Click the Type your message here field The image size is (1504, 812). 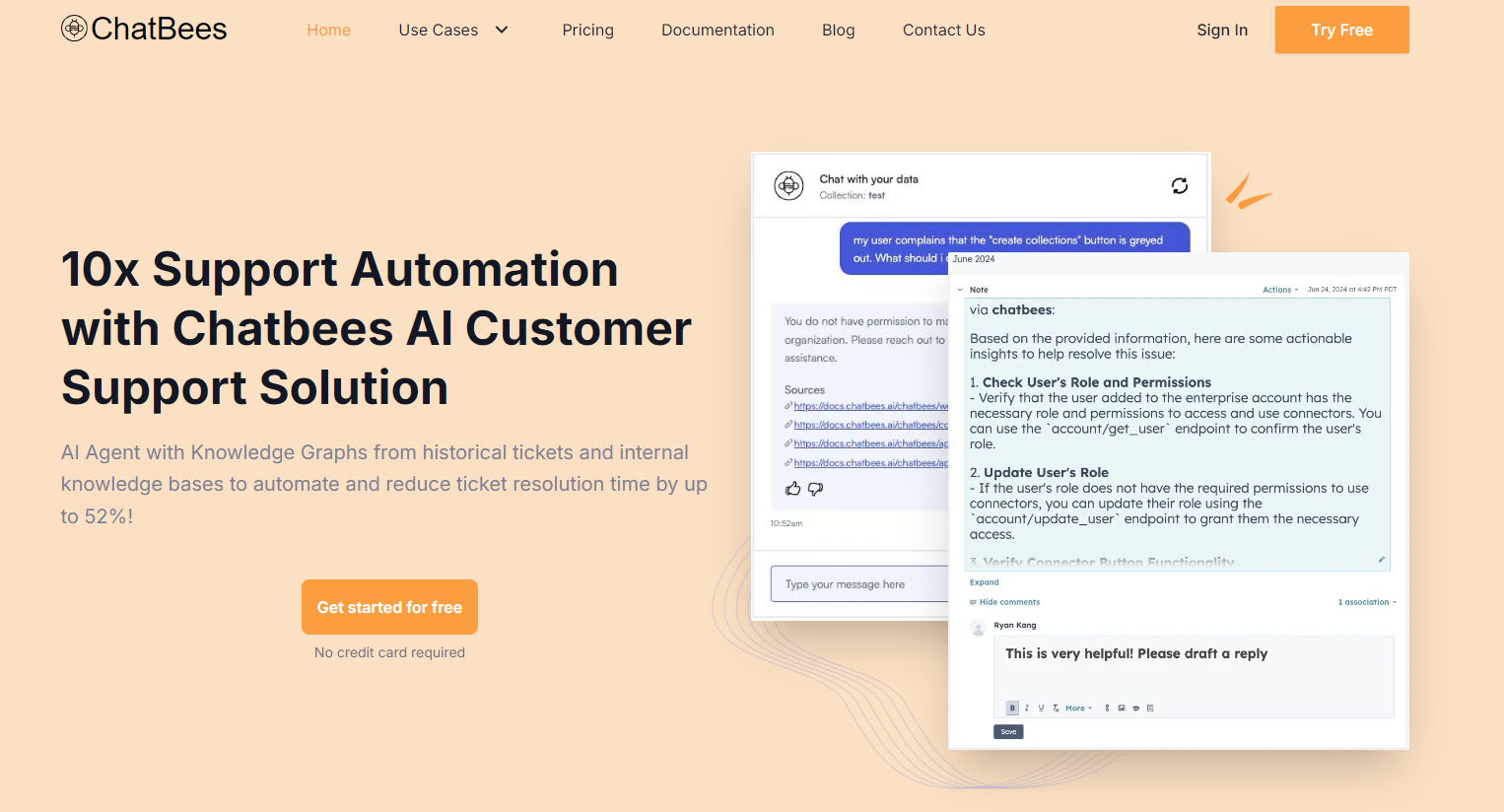(x=857, y=584)
